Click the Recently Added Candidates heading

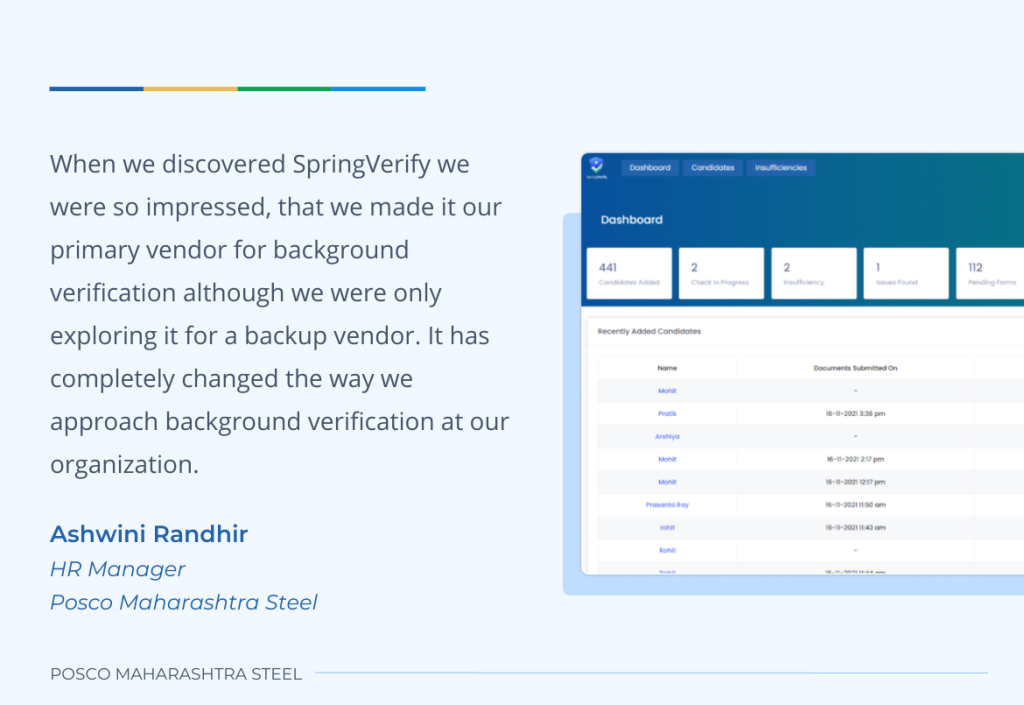click(651, 331)
